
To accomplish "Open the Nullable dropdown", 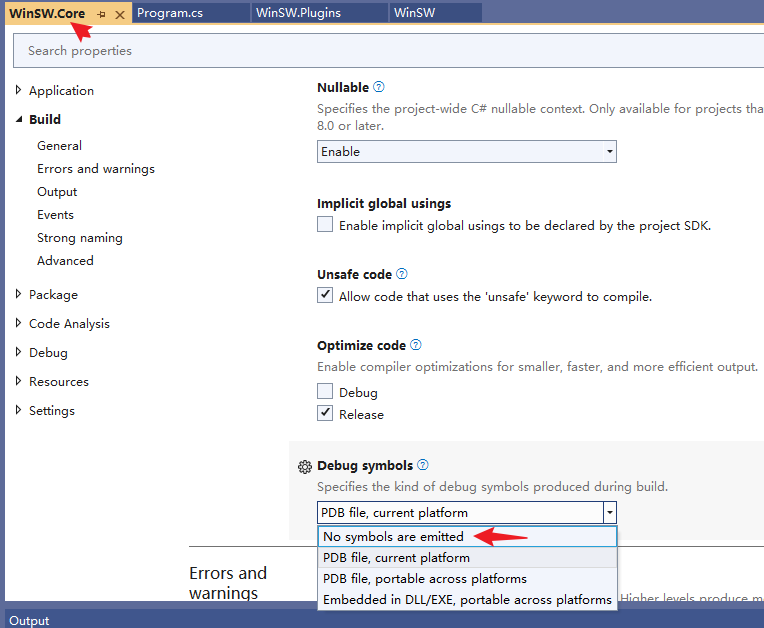I will [467, 152].
